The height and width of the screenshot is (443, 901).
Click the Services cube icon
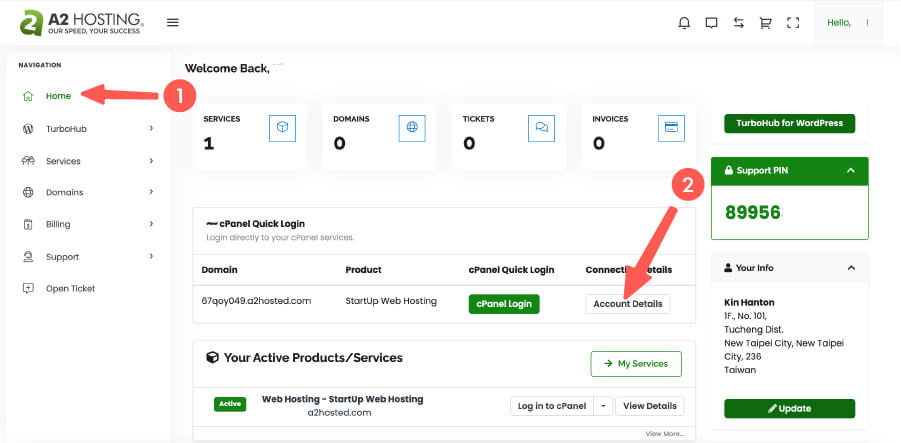point(282,127)
